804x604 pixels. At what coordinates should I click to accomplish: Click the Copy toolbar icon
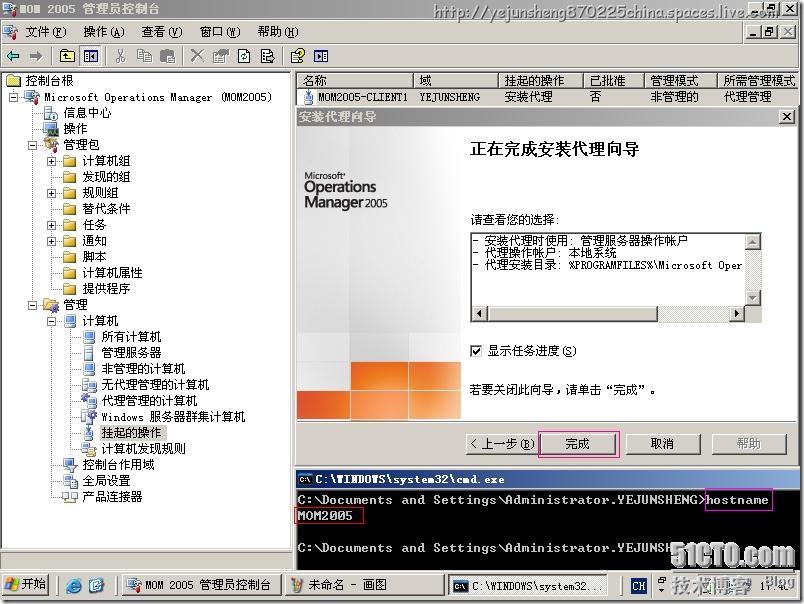click(144, 56)
